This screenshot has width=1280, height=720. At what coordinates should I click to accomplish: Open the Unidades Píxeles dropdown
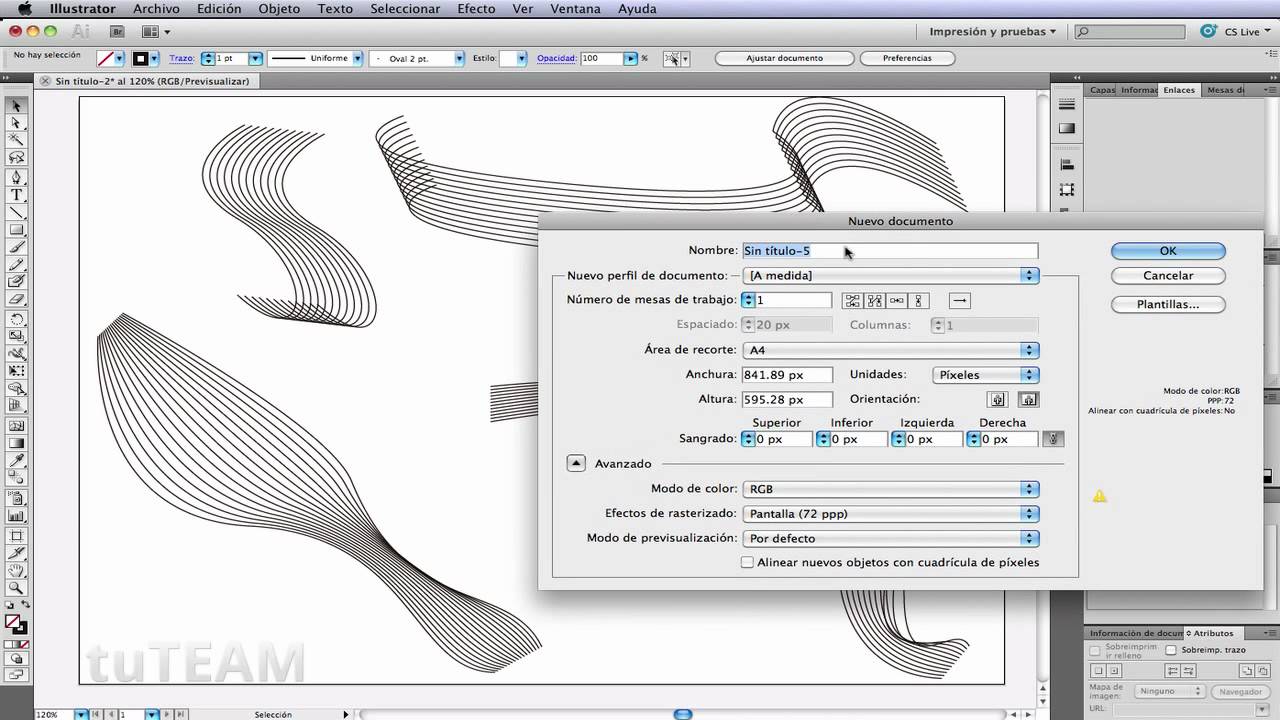(x=986, y=375)
